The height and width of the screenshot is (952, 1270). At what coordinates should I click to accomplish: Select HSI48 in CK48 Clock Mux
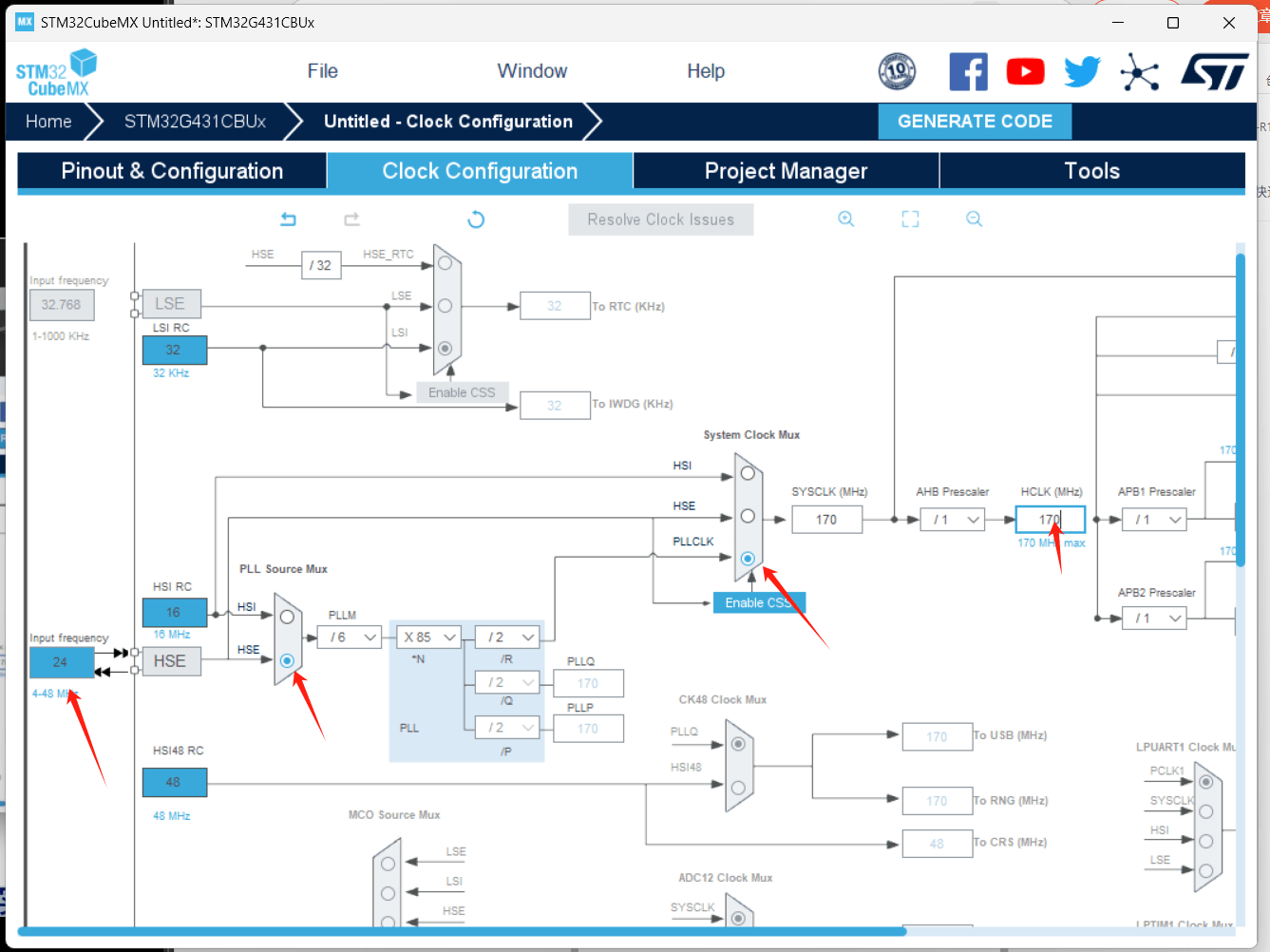[738, 787]
